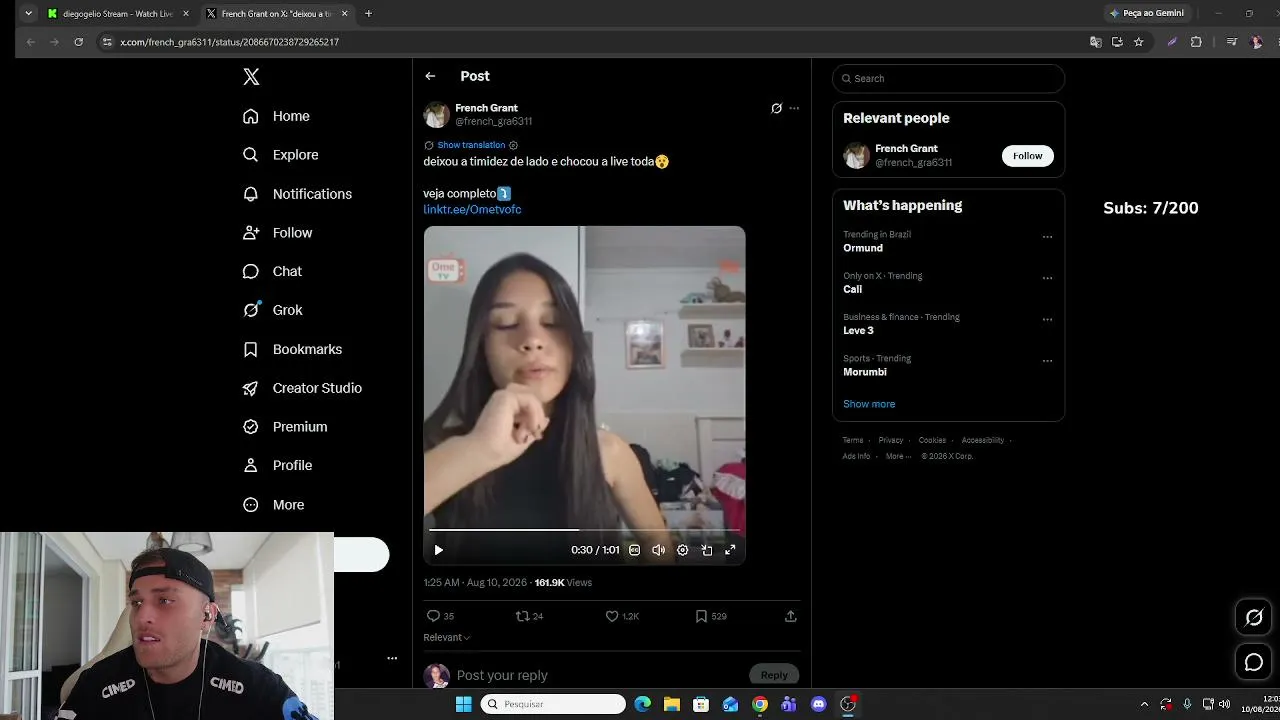1280x720 pixels.
Task: Open the floating Grok button
Action: (x=1253, y=618)
